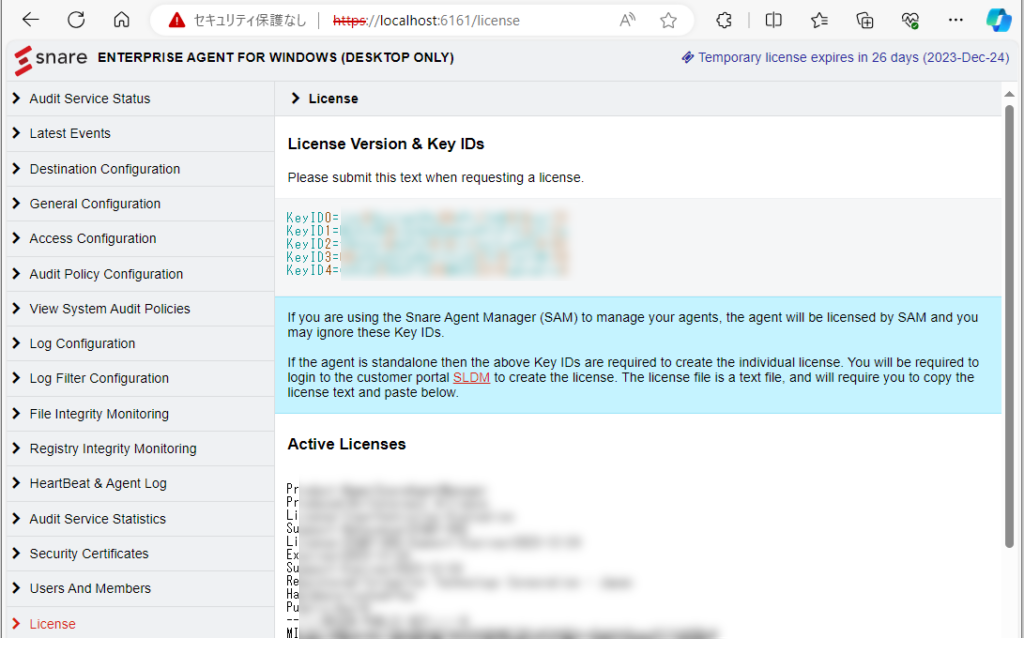Click the scrollbar up arrow
Viewport: 1024px width, 648px height.
(1009, 94)
